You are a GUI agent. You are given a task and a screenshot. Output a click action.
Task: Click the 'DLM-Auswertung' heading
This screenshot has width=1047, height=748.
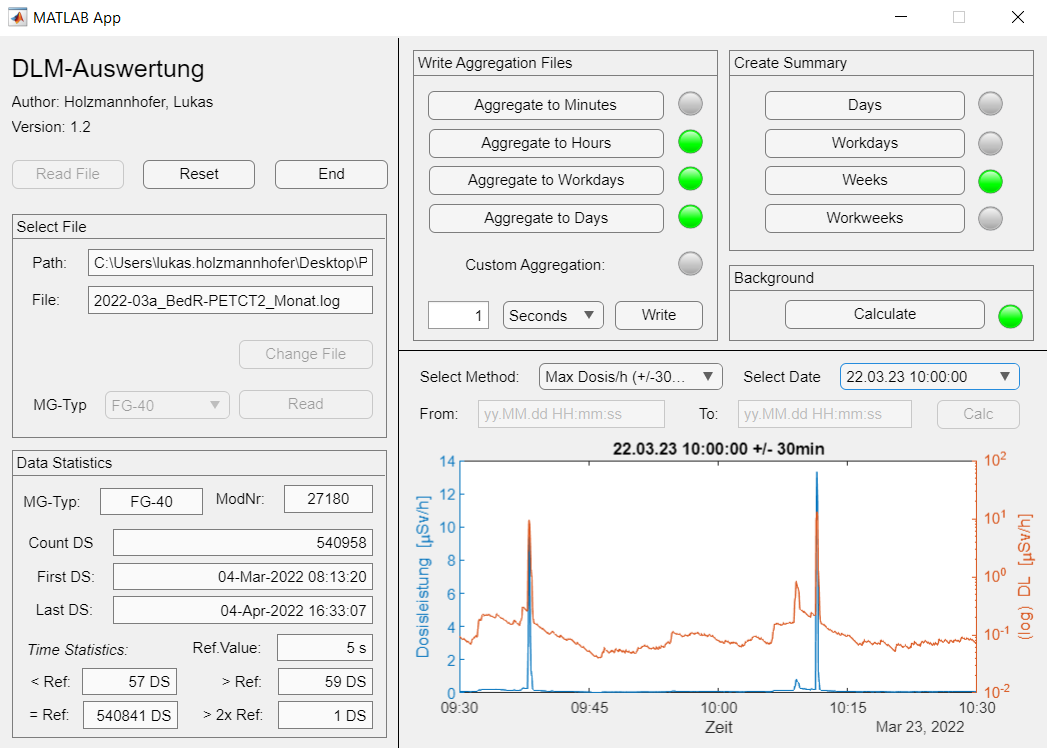[108, 69]
